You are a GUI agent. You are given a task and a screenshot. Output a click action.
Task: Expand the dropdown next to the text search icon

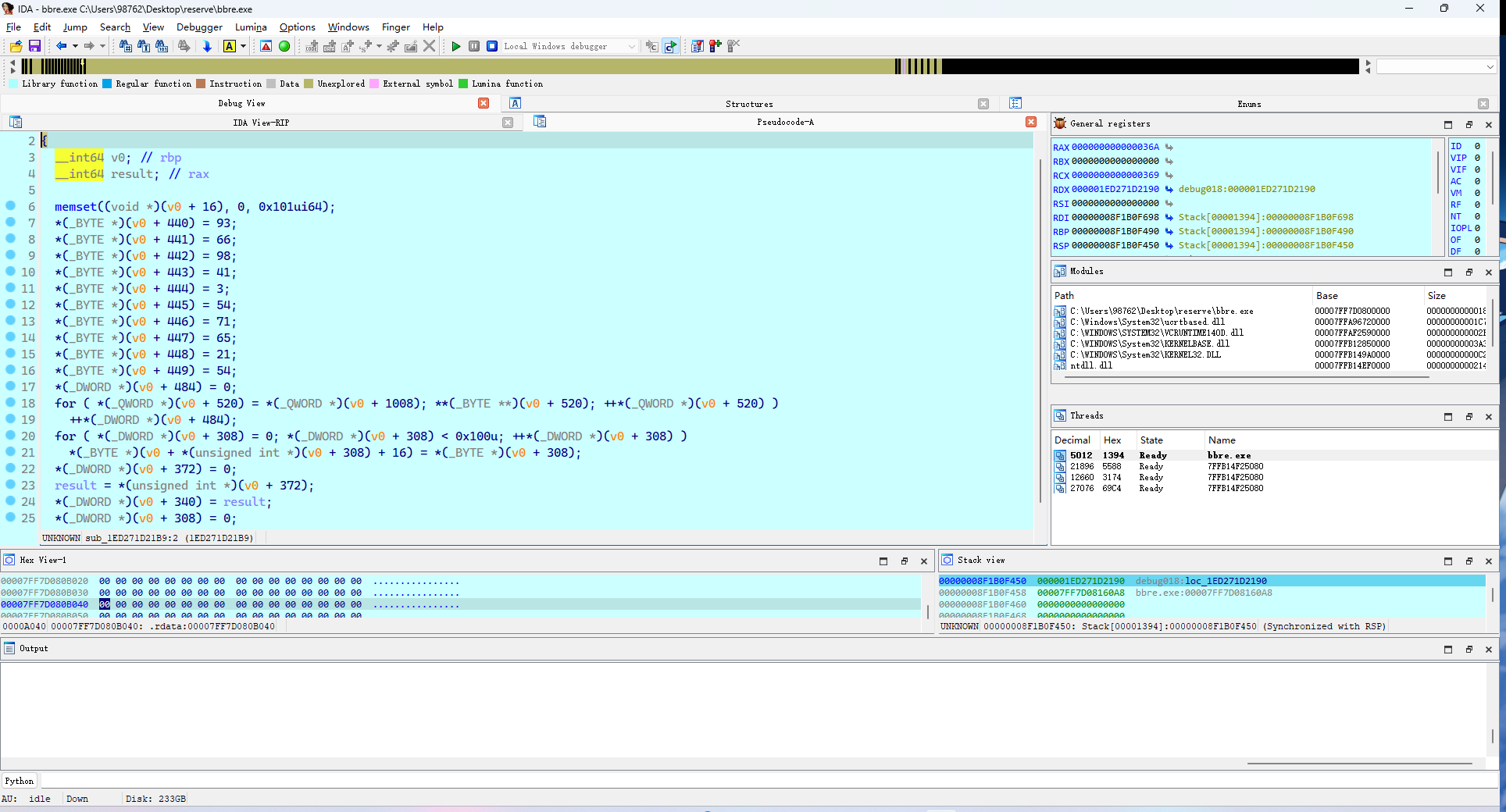click(x=243, y=46)
